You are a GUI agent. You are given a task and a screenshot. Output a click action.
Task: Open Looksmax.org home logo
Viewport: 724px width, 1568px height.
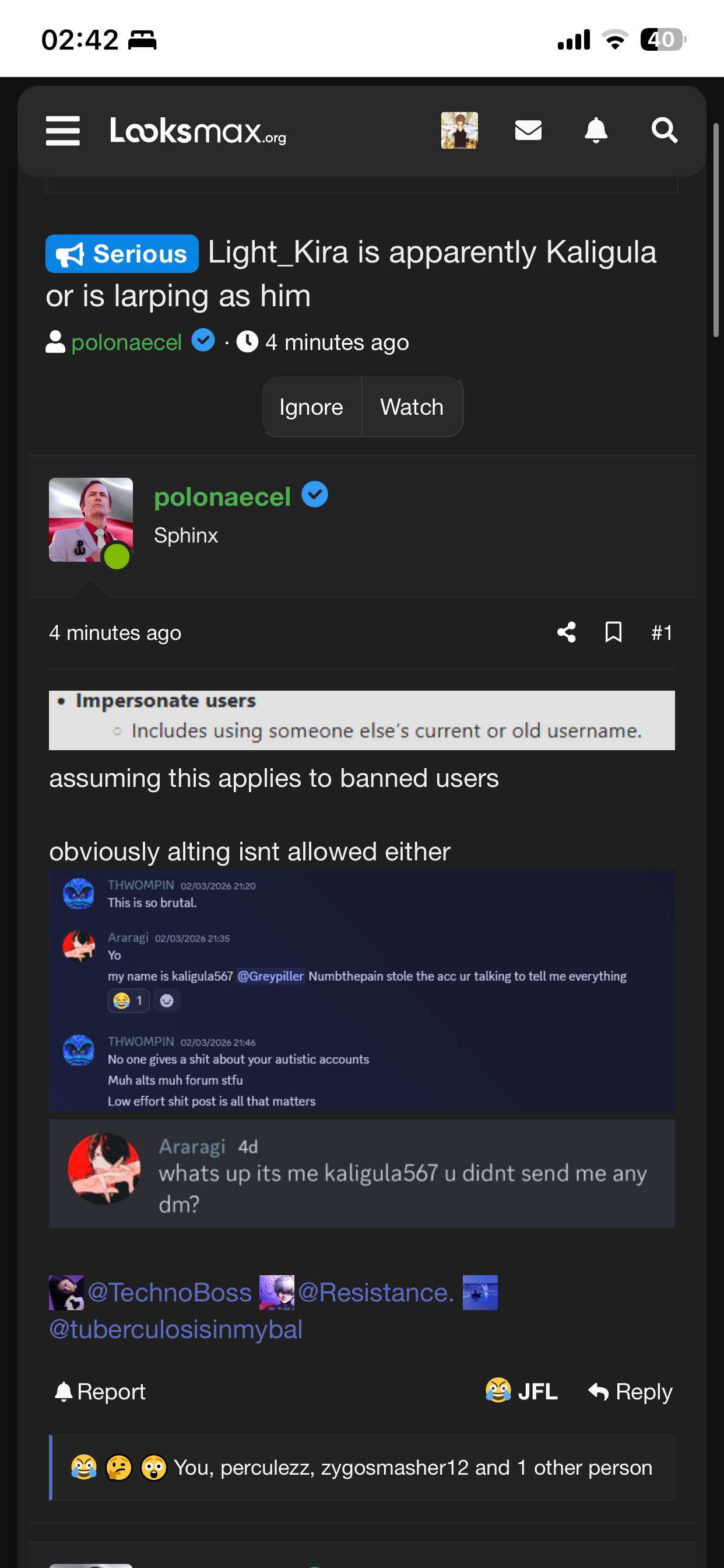point(198,131)
